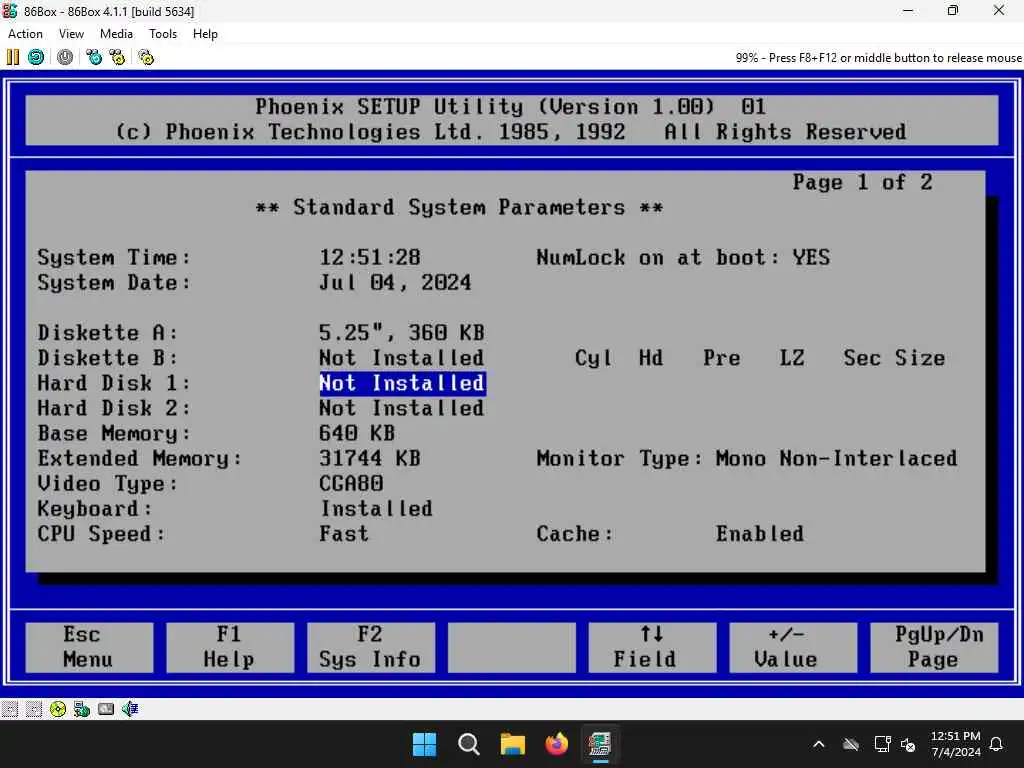Launch Firefox from the taskbar
Viewport: 1024px width, 768px height.
tap(556, 744)
